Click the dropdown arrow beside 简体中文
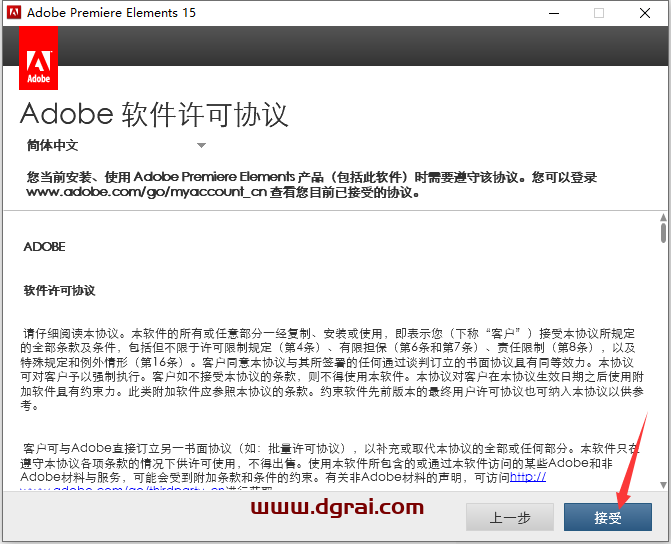 pos(201,146)
